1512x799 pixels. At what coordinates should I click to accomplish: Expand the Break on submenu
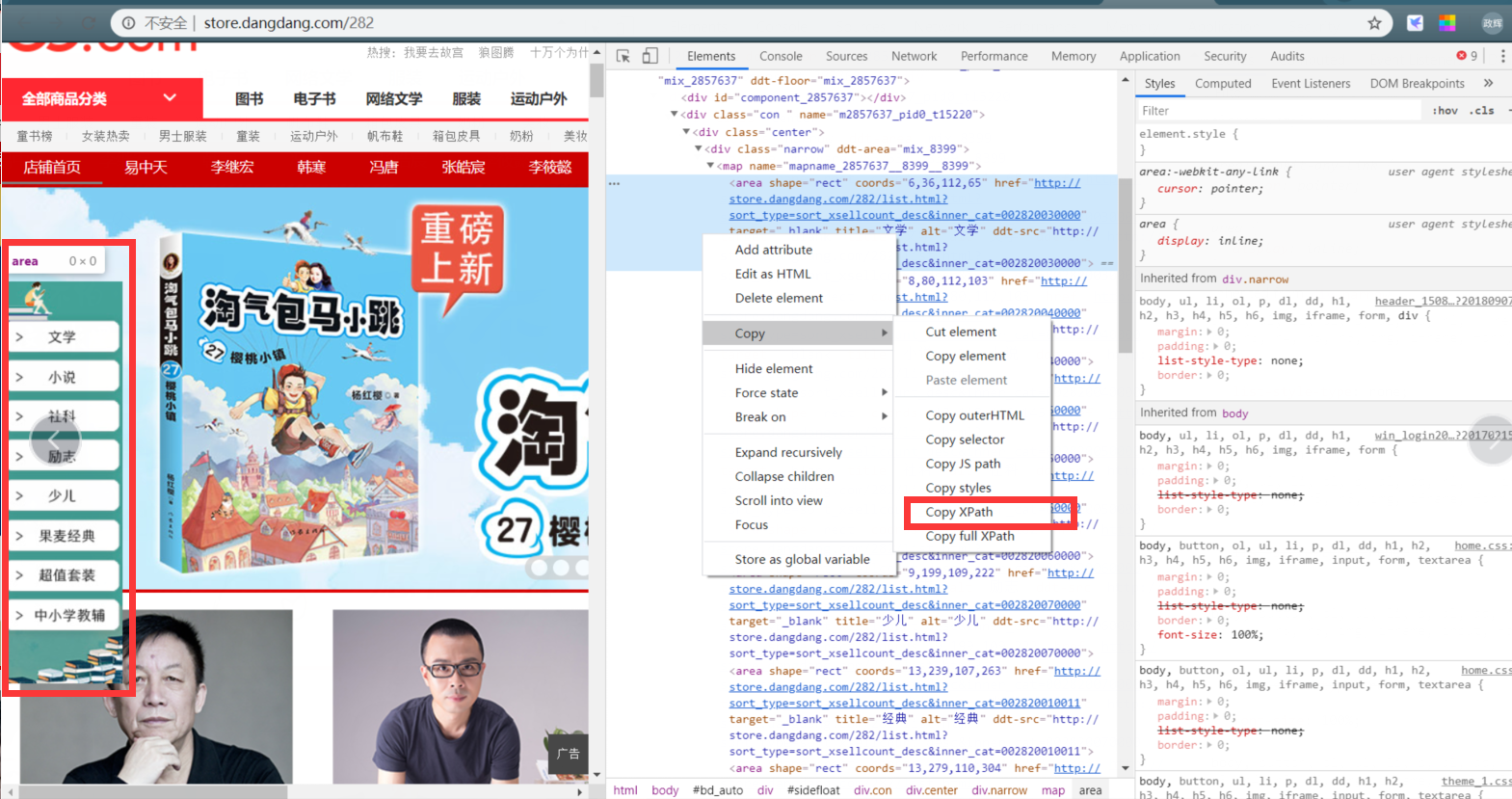tap(885, 416)
